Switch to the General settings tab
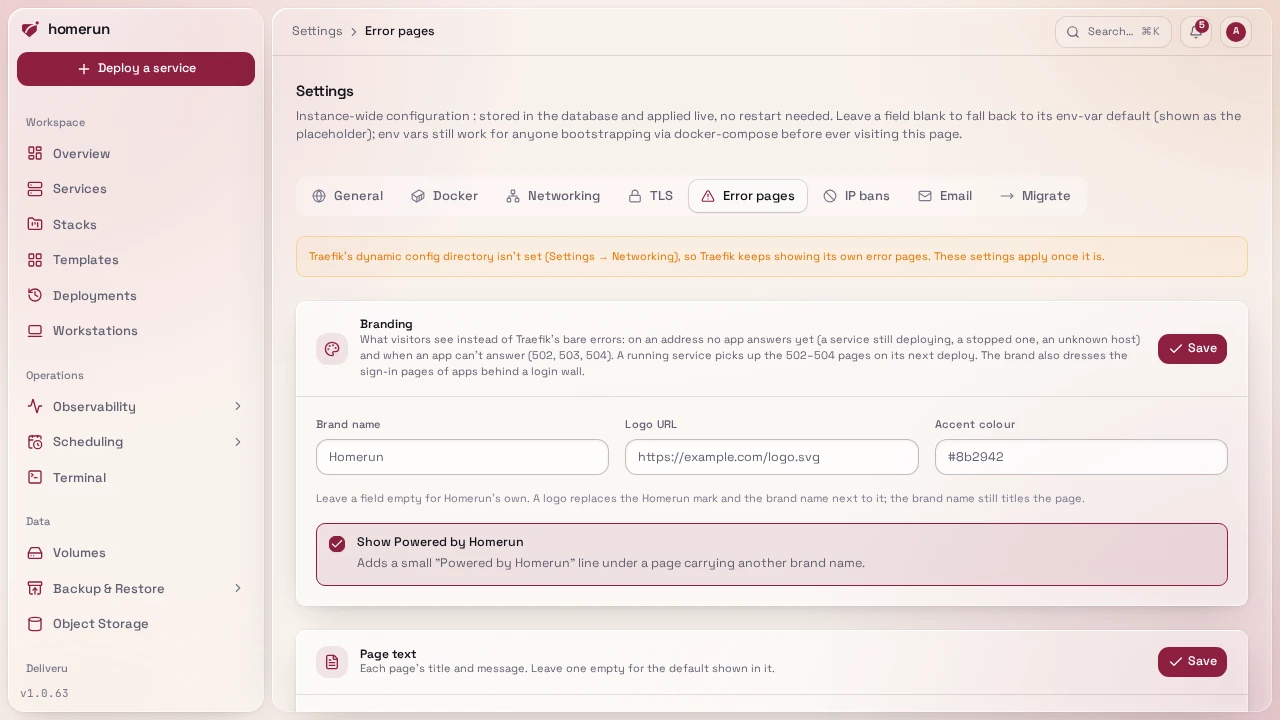This screenshot has width=1280, height=720. [x=347, y=196]
